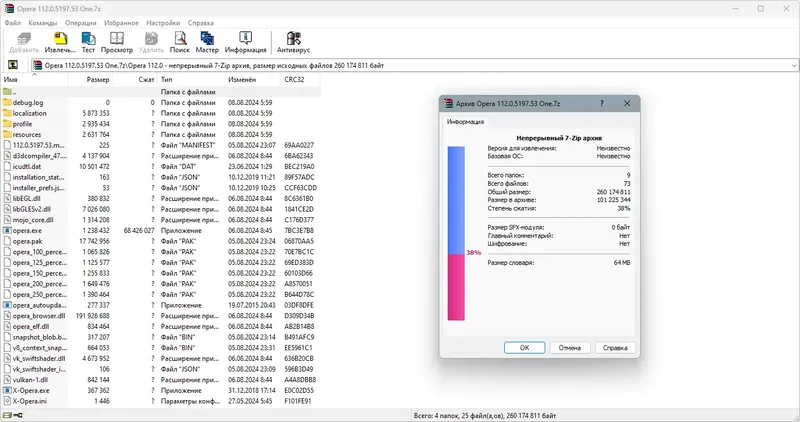Open the Операции menu

[81, 23]
